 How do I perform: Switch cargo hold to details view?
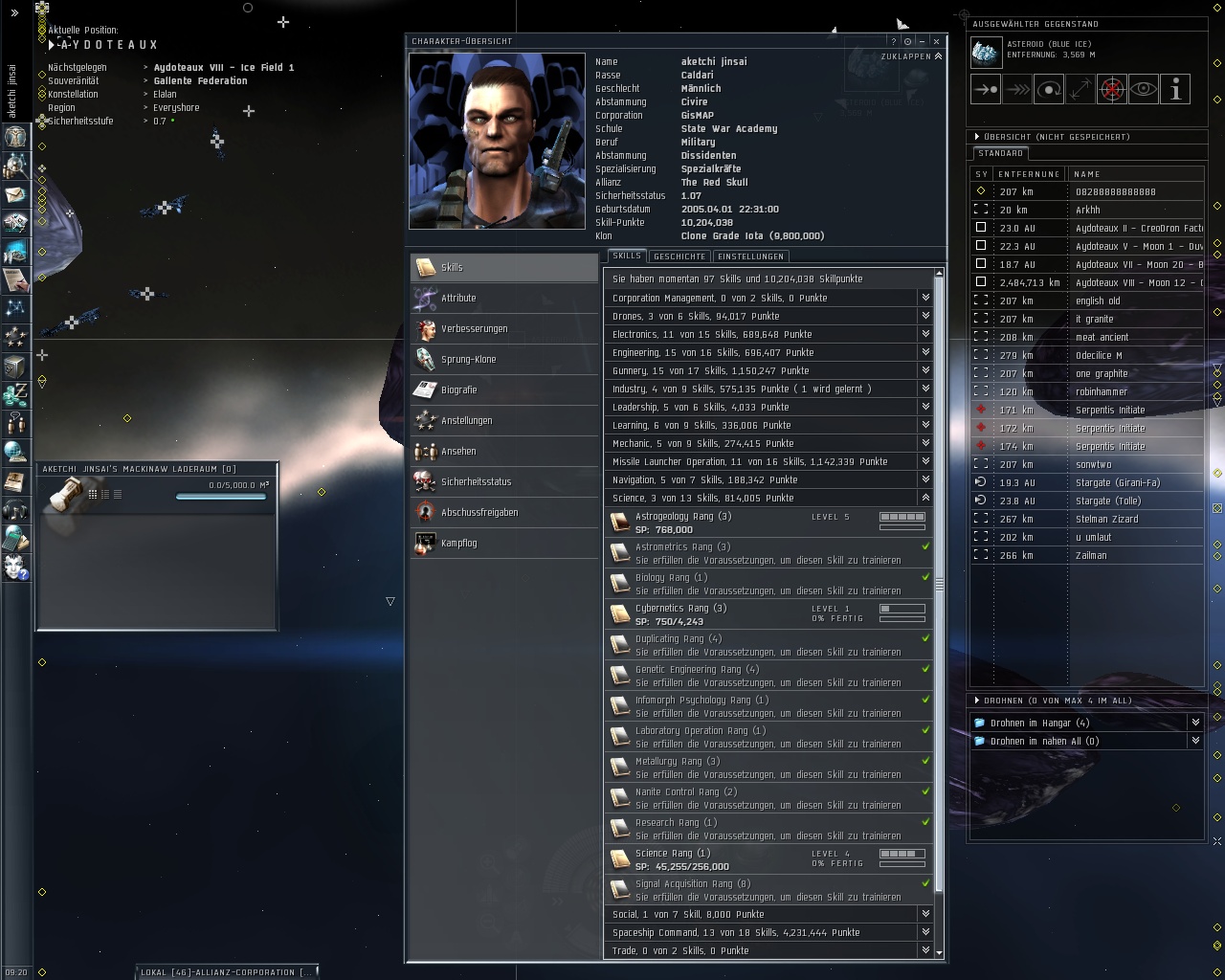pos(105,494)
